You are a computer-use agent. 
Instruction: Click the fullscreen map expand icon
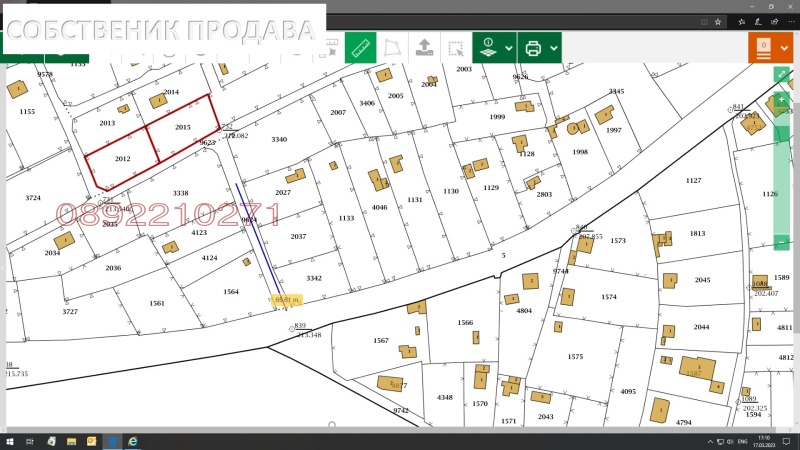[x=782, y=74]
